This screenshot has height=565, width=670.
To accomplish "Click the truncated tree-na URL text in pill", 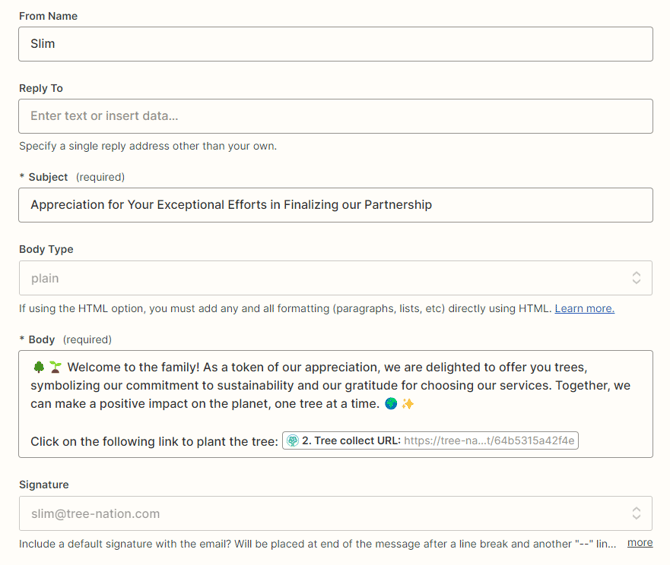I will click(490, 441).
